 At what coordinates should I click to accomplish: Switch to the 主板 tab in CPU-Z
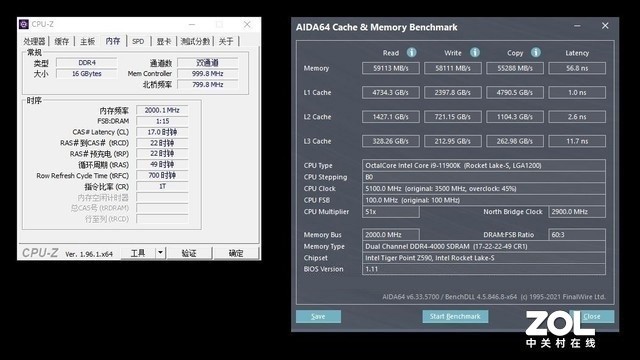[87, 41]
